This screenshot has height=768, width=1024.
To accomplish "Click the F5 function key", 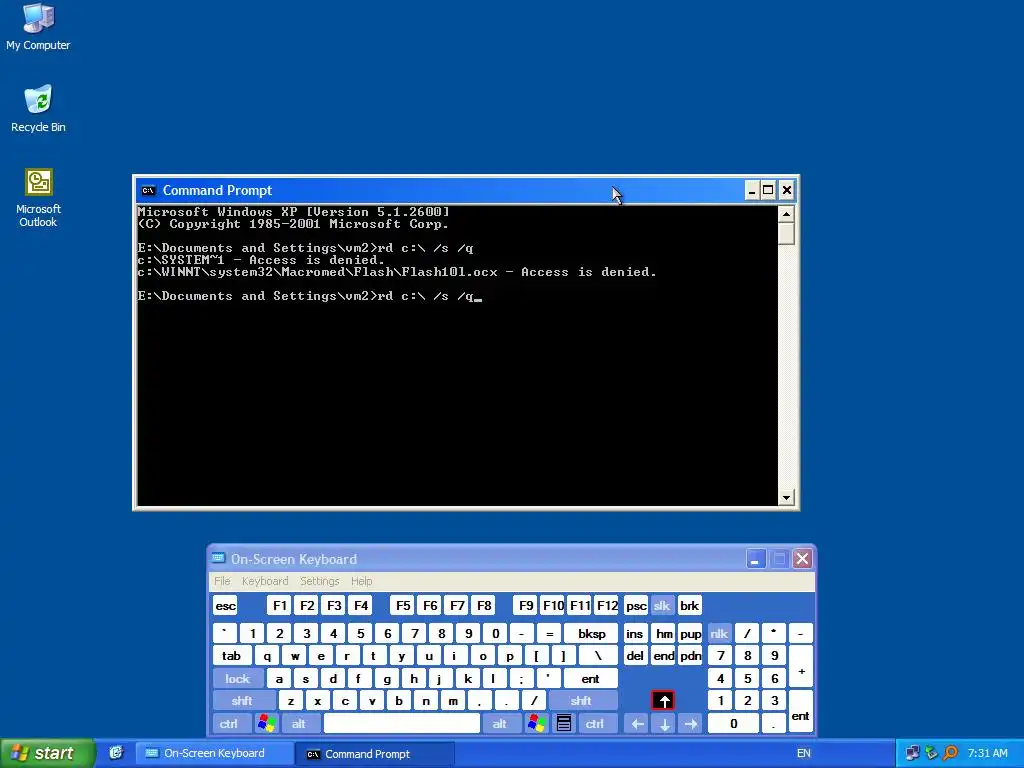I will [403, 605].
